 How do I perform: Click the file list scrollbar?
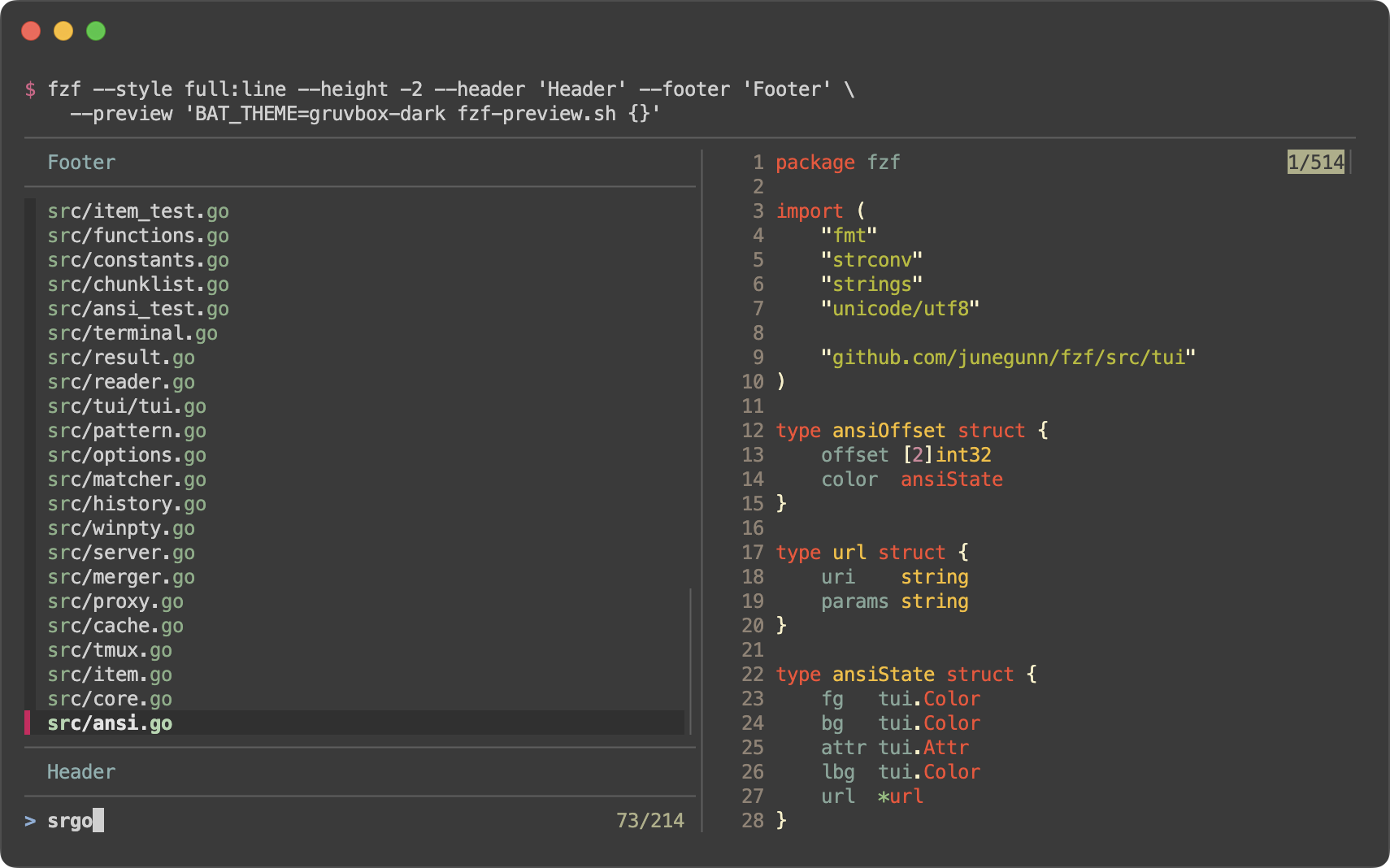tap(691, 662)
